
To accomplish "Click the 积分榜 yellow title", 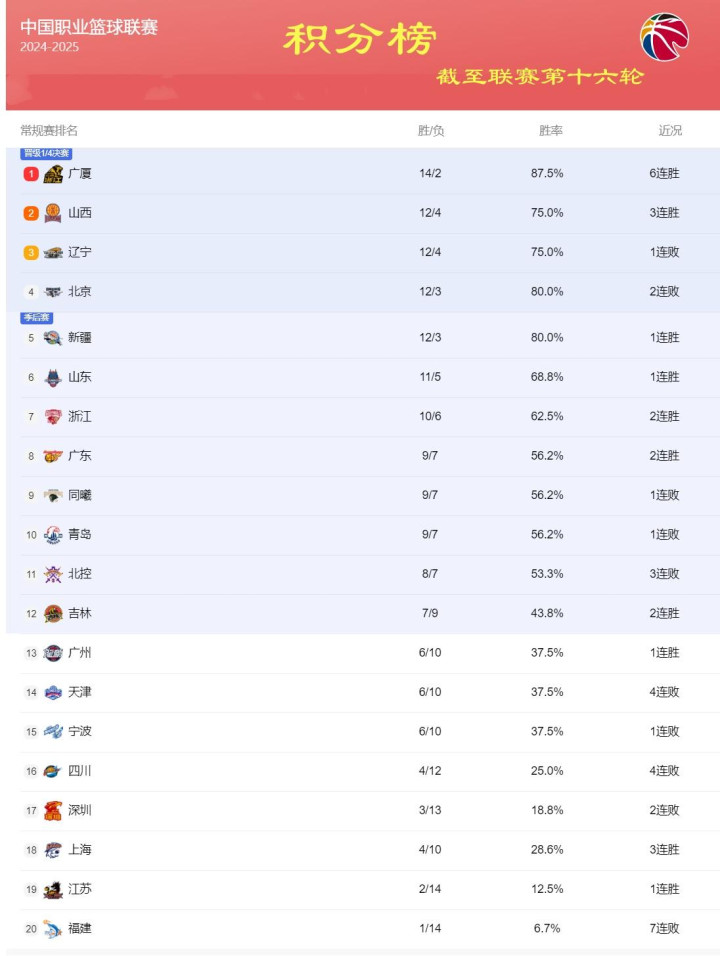I will pyautogui.click(x=360, y=39).
